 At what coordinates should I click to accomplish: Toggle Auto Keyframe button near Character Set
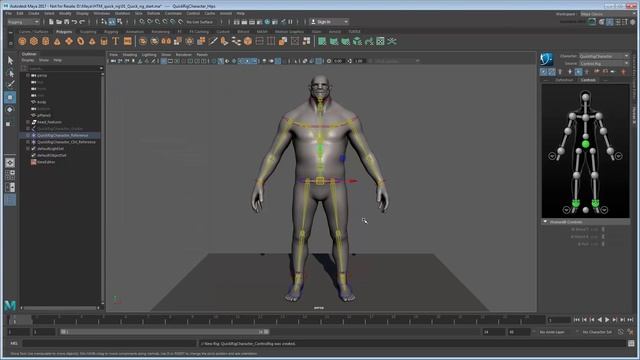tap(621, 332)
